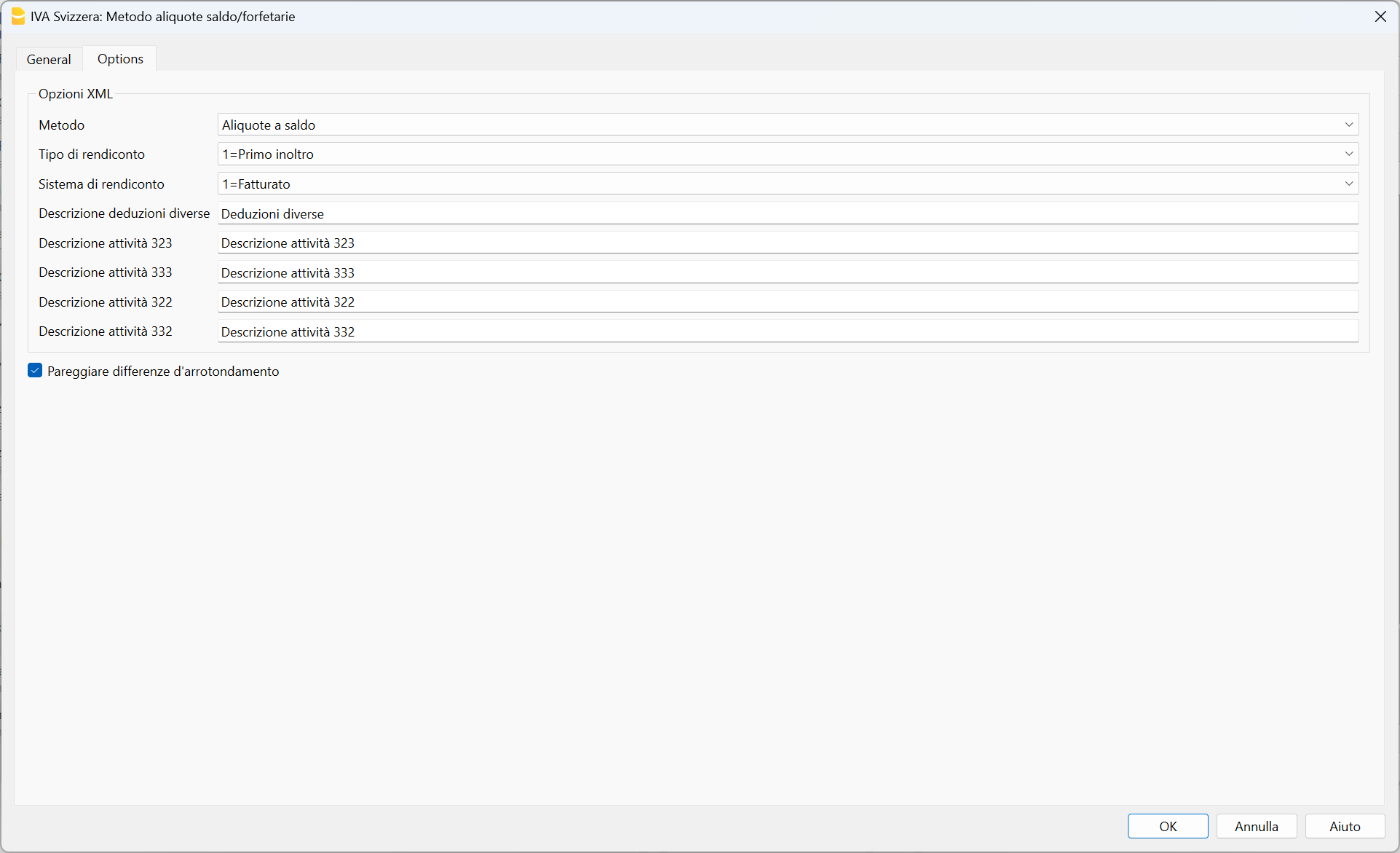The height and width of the screenshot is (853, 1400).
Task: Click the Aliquote a saldo combo value
Action: (x=269, y=125)
